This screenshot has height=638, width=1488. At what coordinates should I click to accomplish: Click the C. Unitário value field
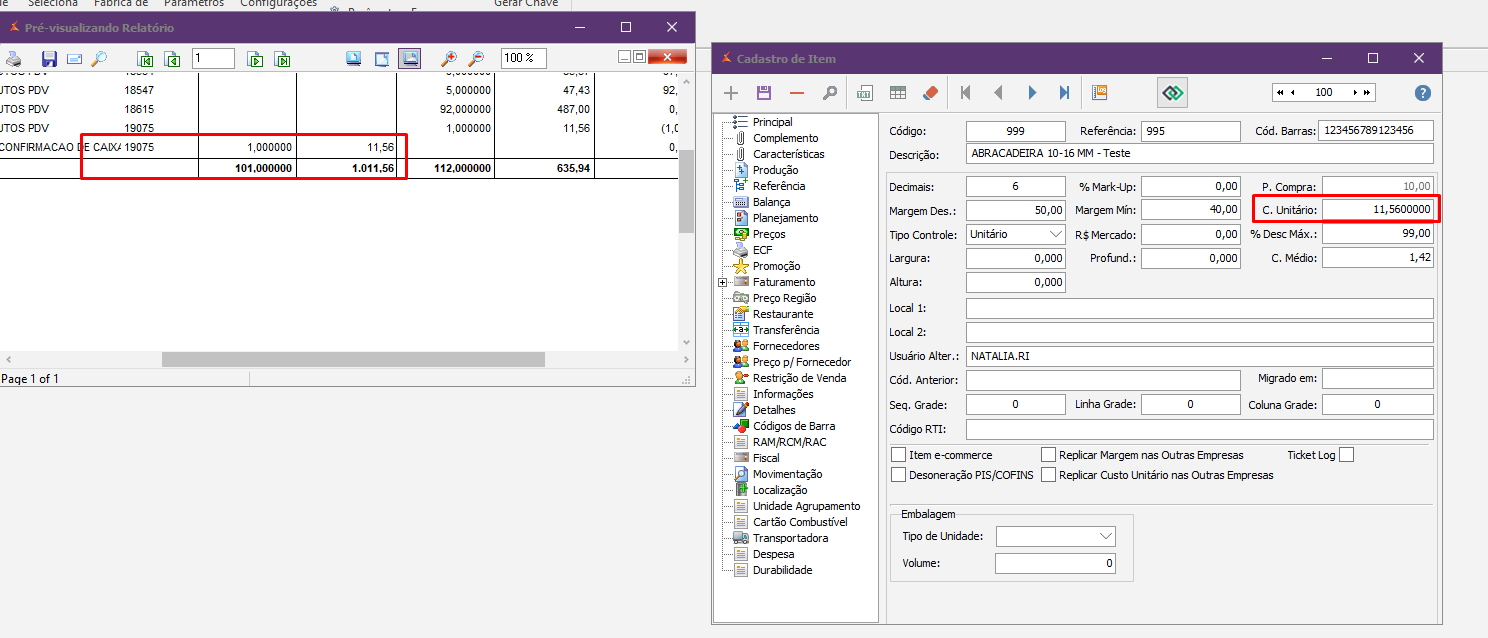pyautogui.click(x=1377, y=210)
